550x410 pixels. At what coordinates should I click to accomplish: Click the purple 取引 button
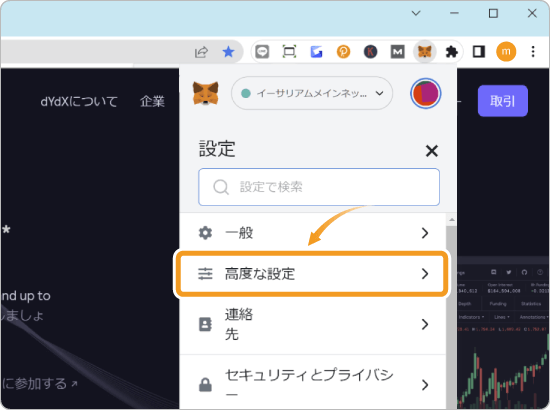[x=503, y=101]
